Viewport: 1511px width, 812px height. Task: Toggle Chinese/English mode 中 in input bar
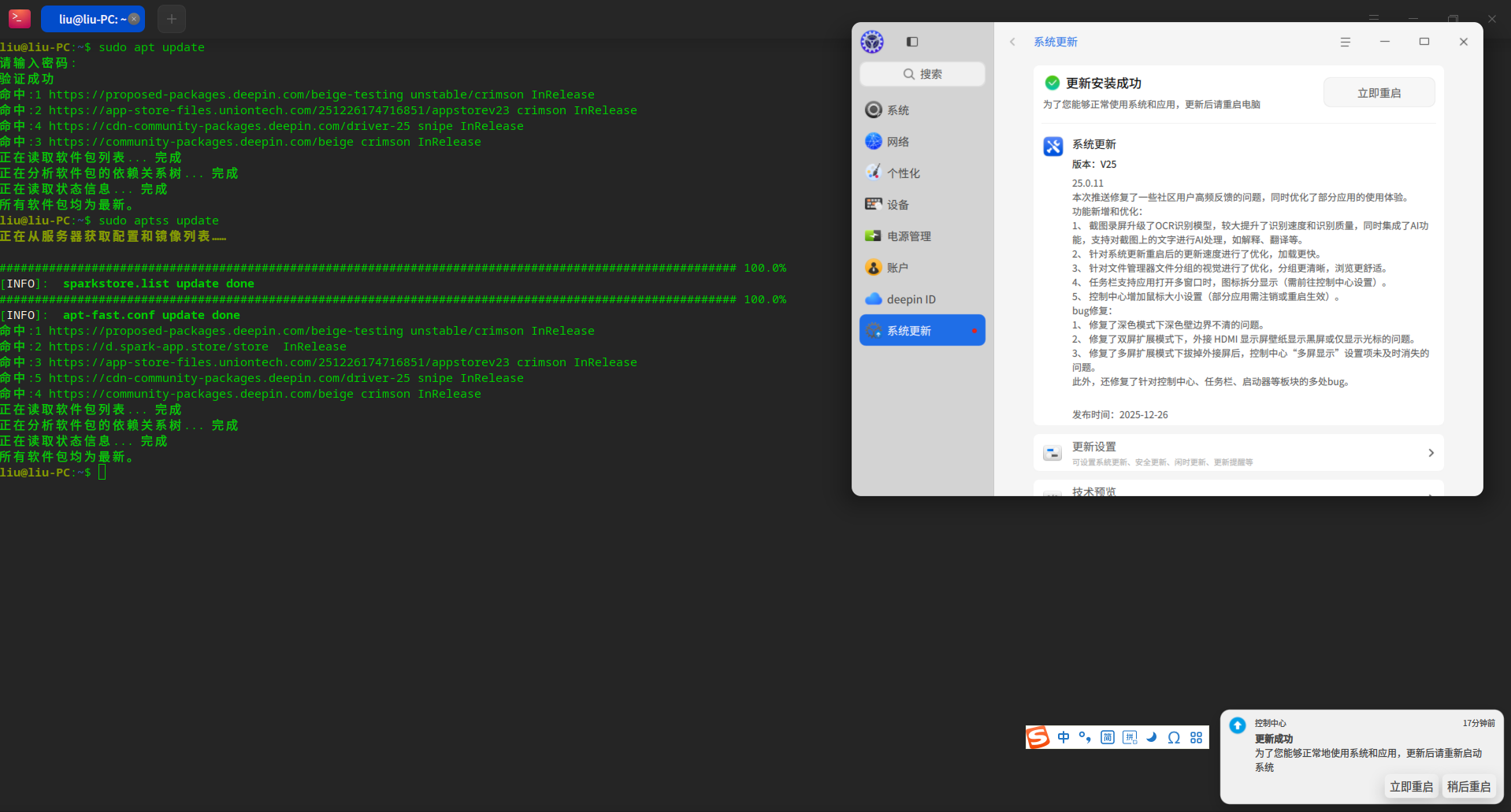(1064, 737)
